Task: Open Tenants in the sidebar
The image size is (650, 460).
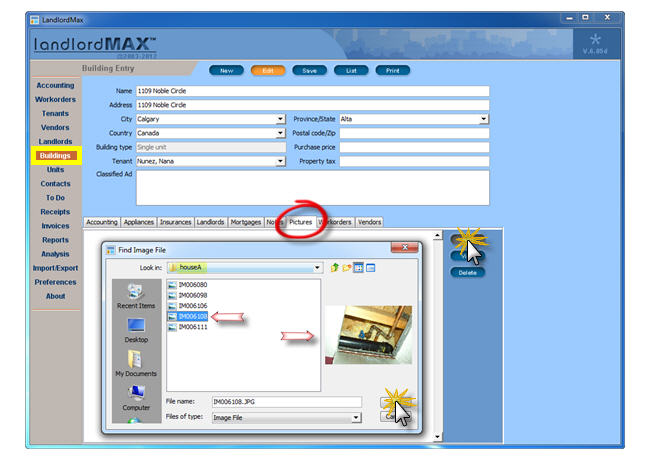Action: (x=55, y=114)
